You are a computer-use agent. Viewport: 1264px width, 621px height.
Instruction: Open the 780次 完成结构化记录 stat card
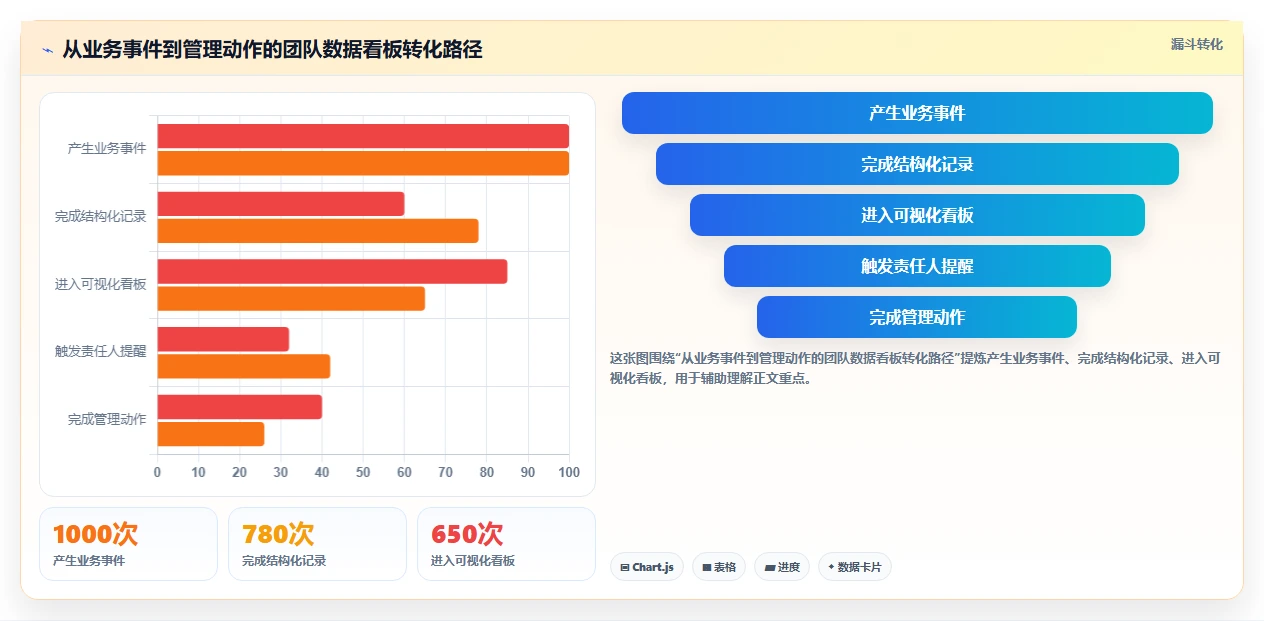click(317, 544)
